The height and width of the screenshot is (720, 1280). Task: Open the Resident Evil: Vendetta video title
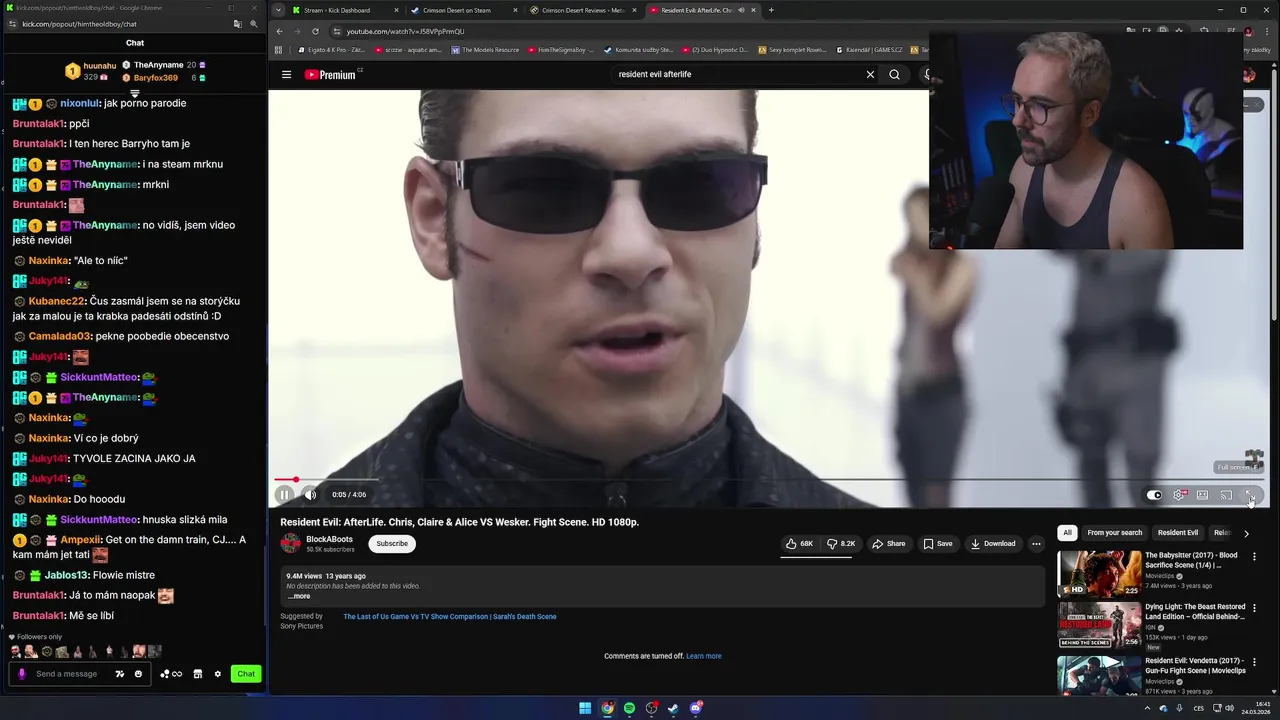(x=1195, y=666)
